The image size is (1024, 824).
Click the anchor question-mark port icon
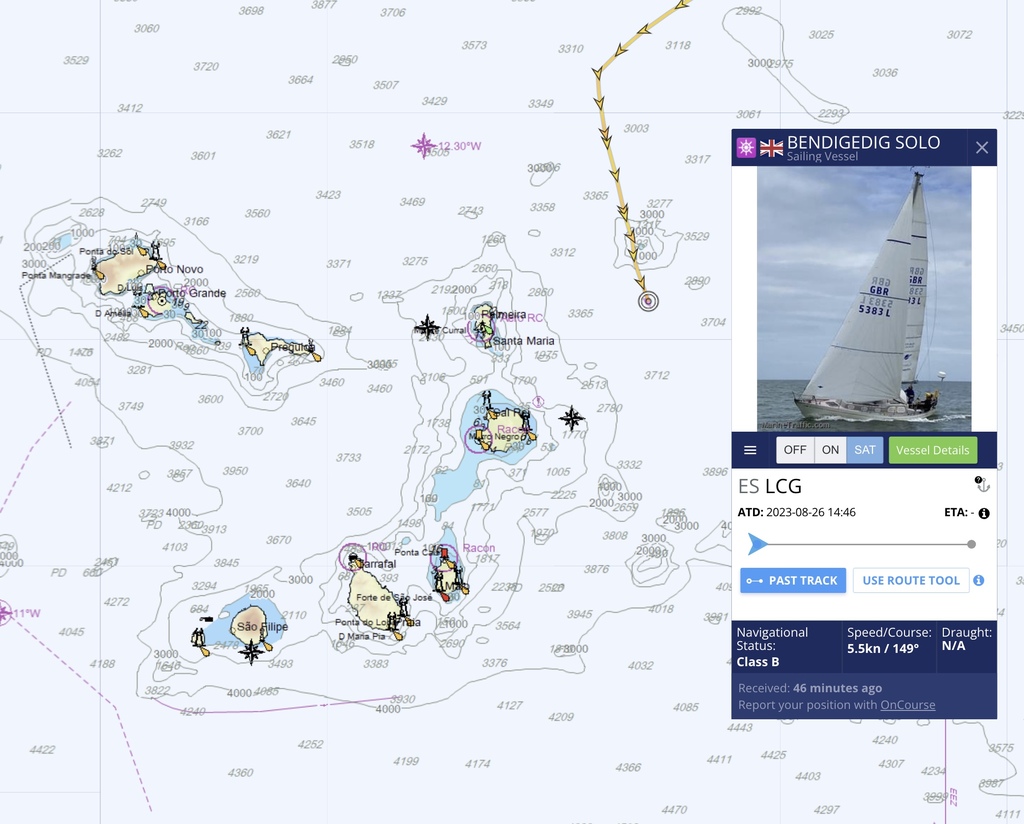click(x=982, y=484)
